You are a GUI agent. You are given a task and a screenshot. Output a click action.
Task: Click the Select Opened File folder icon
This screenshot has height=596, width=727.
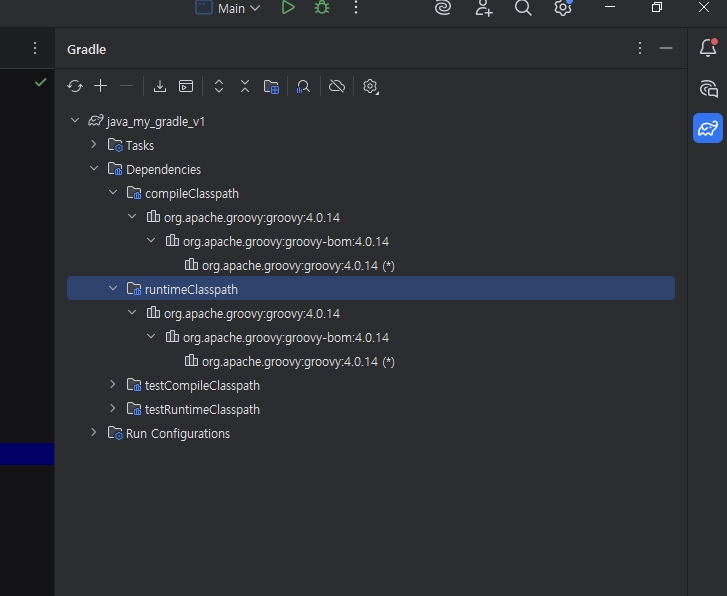[271, 86]
